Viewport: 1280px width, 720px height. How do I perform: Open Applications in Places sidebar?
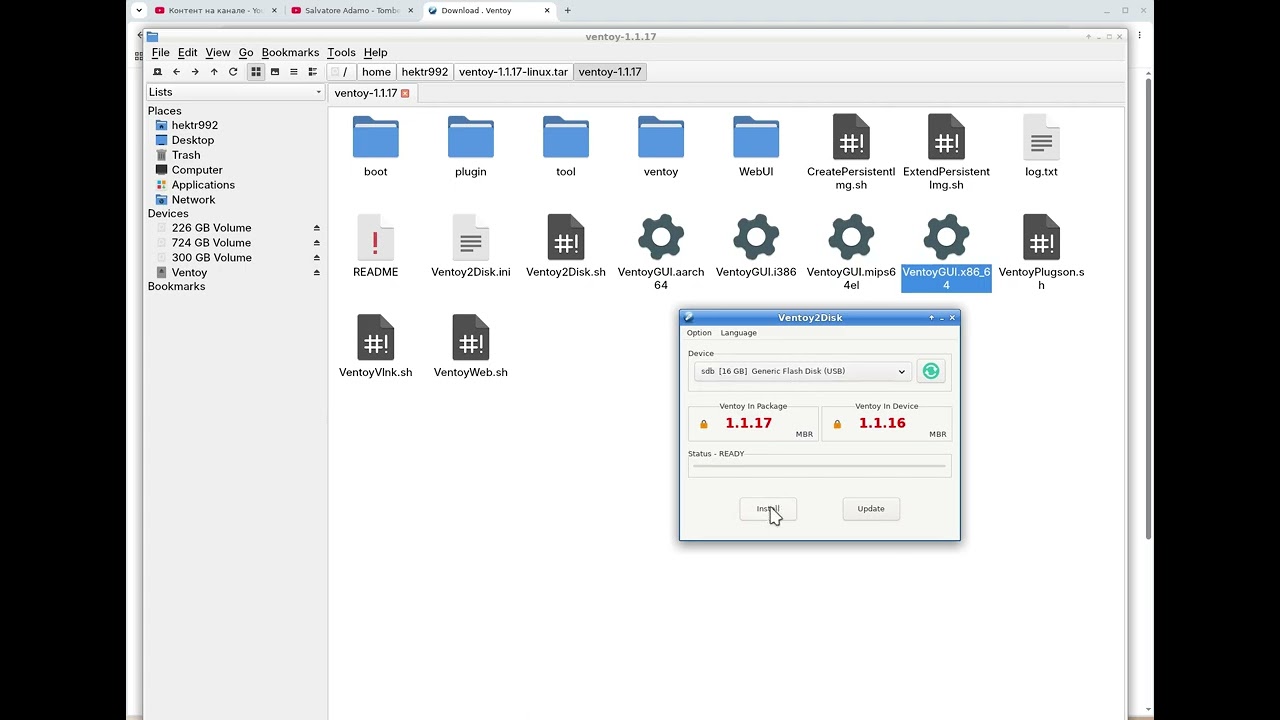coord(203,185)
